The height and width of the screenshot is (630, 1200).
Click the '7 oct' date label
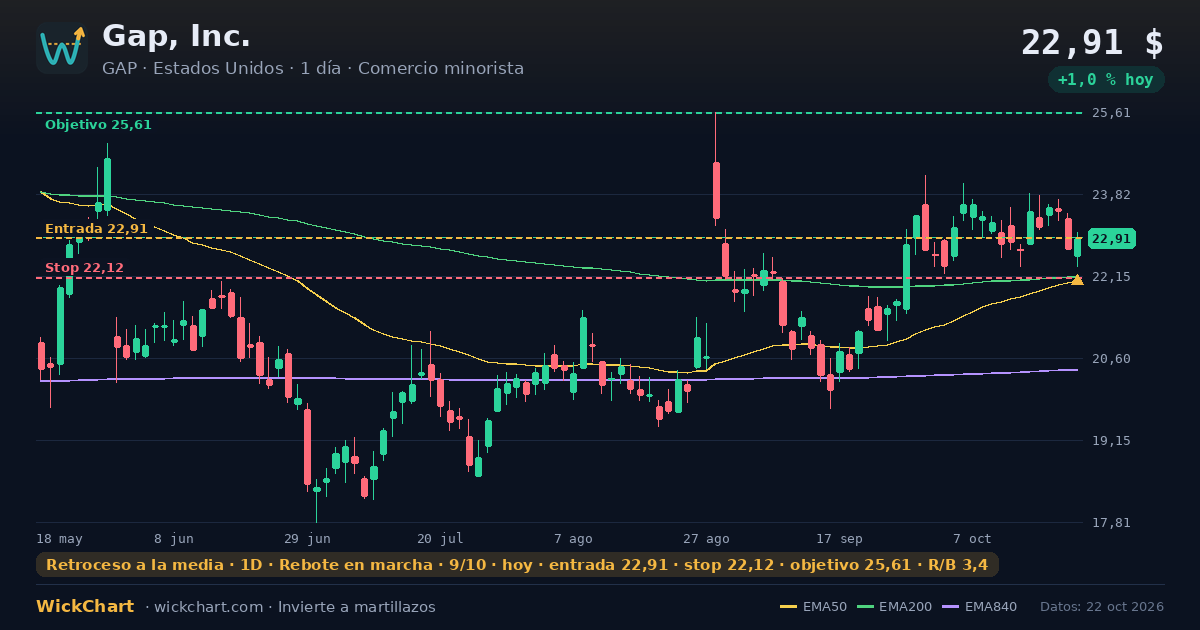coord(972,538)
